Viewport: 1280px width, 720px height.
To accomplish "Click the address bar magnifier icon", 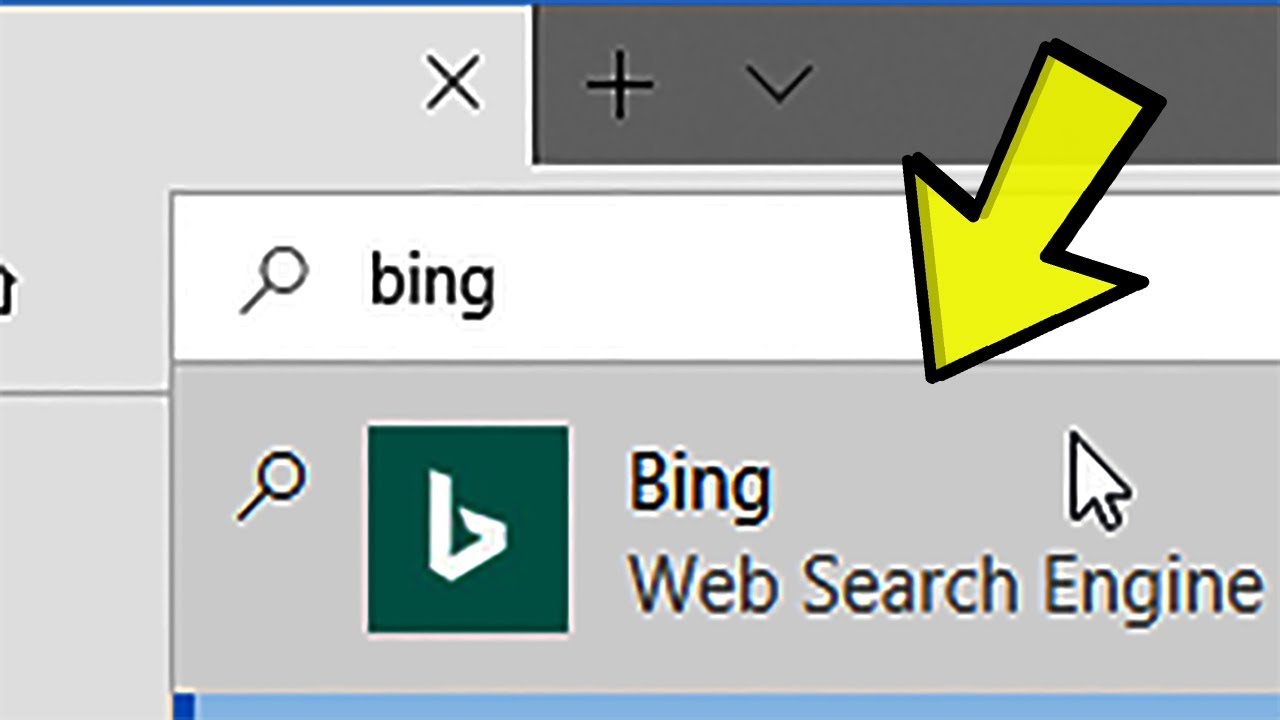I will click(274, 280).
